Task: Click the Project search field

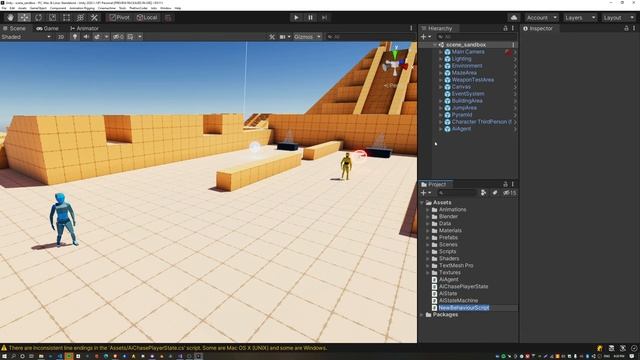Action: click(x=456, y=193)
